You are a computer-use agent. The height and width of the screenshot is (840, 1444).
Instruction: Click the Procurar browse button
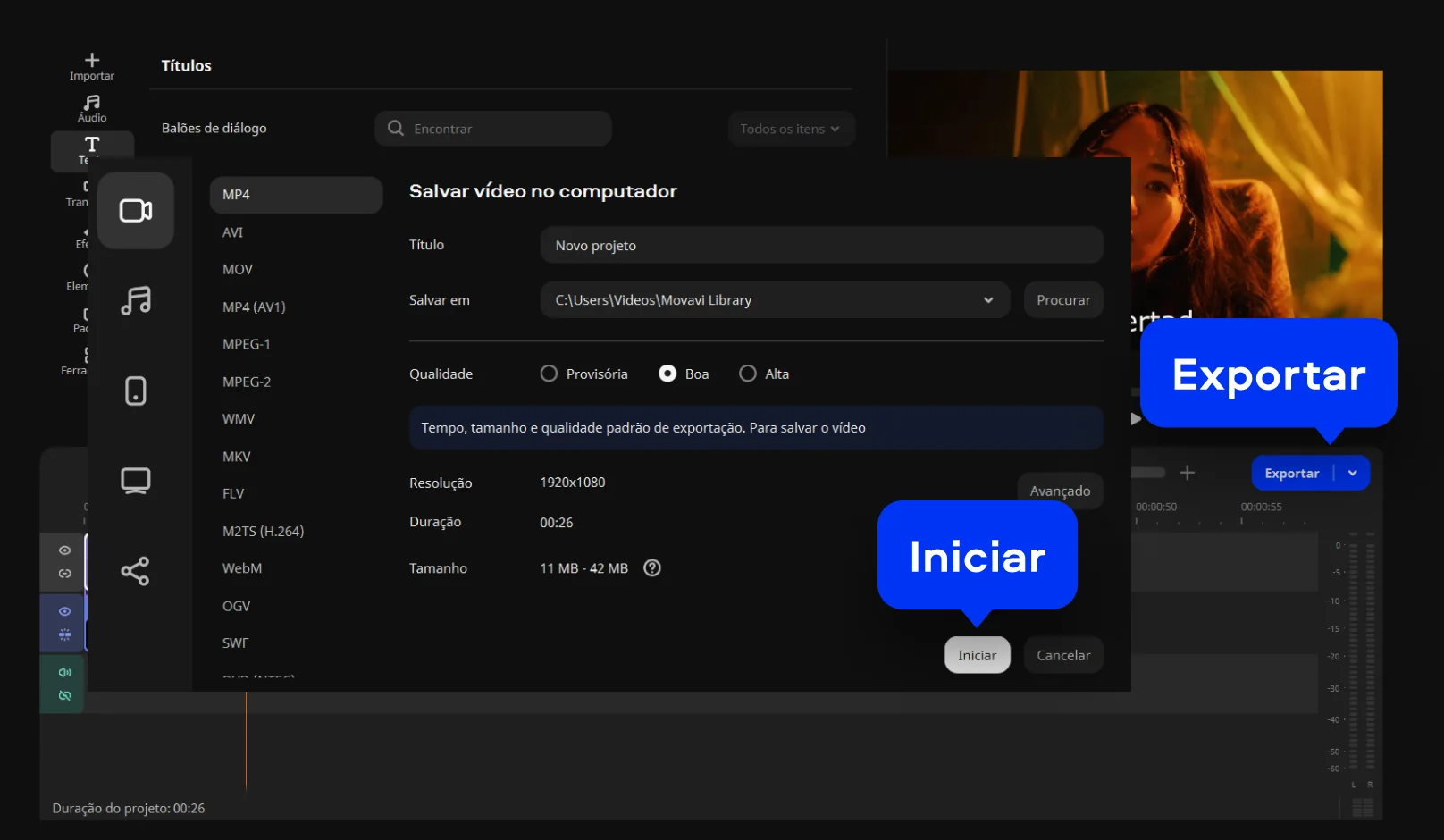1063,300
